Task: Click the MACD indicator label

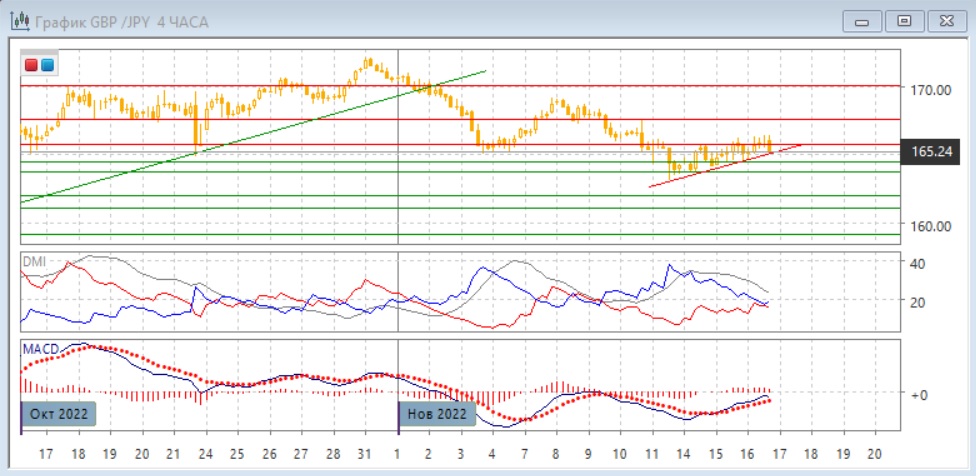Action: tap(39, 347)
